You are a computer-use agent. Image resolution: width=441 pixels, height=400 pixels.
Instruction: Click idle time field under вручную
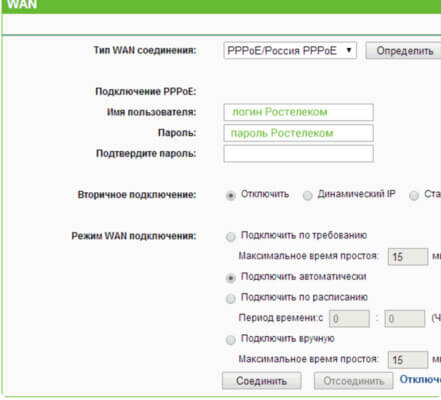pyautogui.click(x=408, y=360)
